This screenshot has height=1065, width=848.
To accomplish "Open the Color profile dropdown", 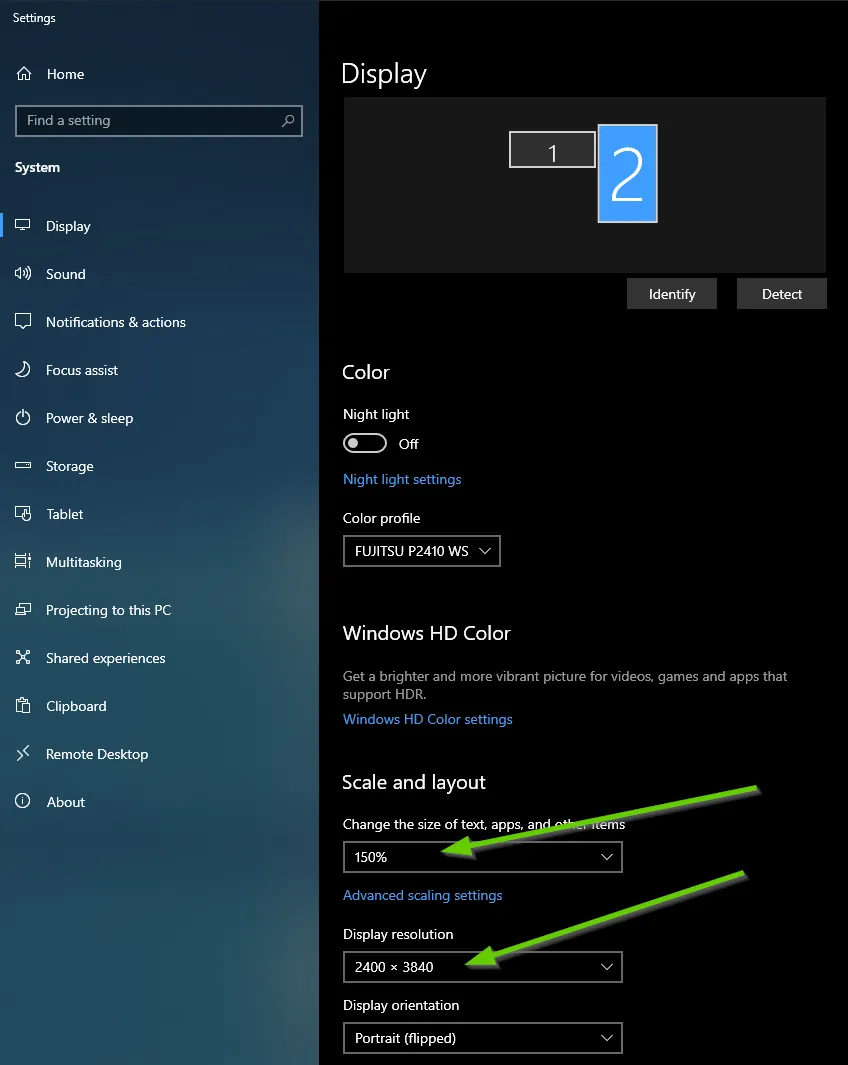I will pos(421,551).
